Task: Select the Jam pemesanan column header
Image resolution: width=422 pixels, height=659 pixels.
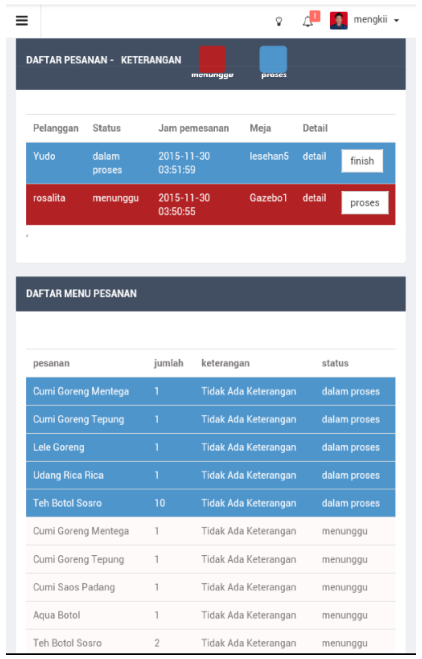Action: pyautogui.click(x=194, y=128)
